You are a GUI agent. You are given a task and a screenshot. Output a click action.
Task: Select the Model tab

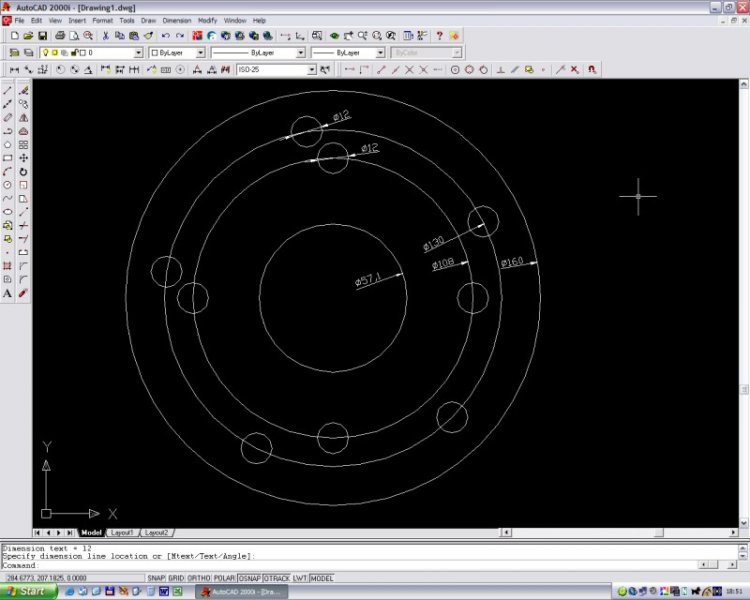[x=91, y=533]
